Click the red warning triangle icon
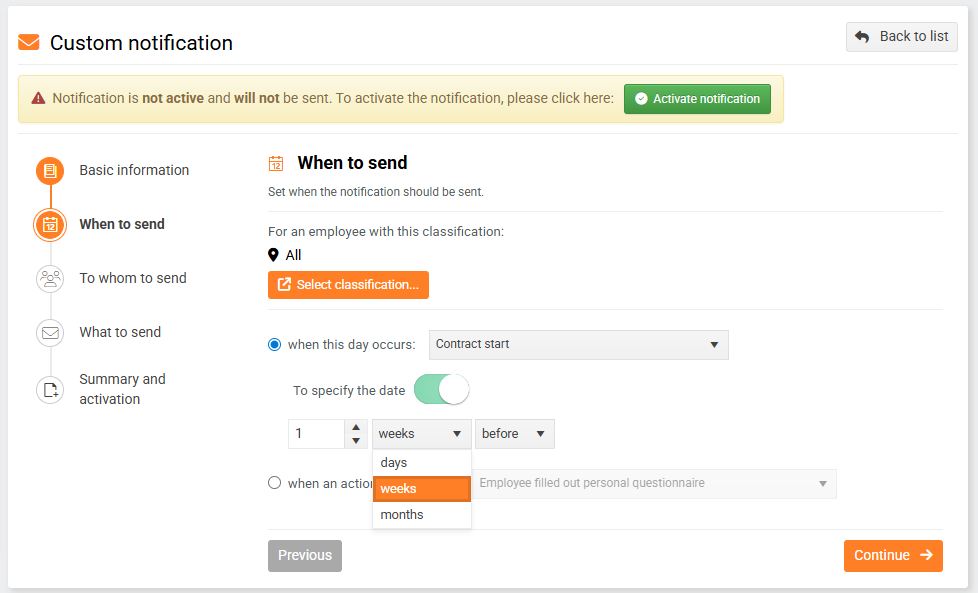The image size is (978, 593). pos(38,99)
